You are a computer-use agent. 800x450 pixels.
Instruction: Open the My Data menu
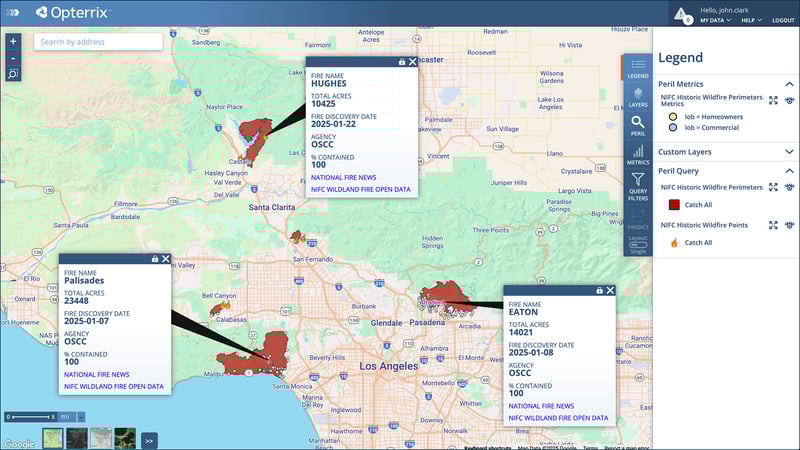[715, 20]
